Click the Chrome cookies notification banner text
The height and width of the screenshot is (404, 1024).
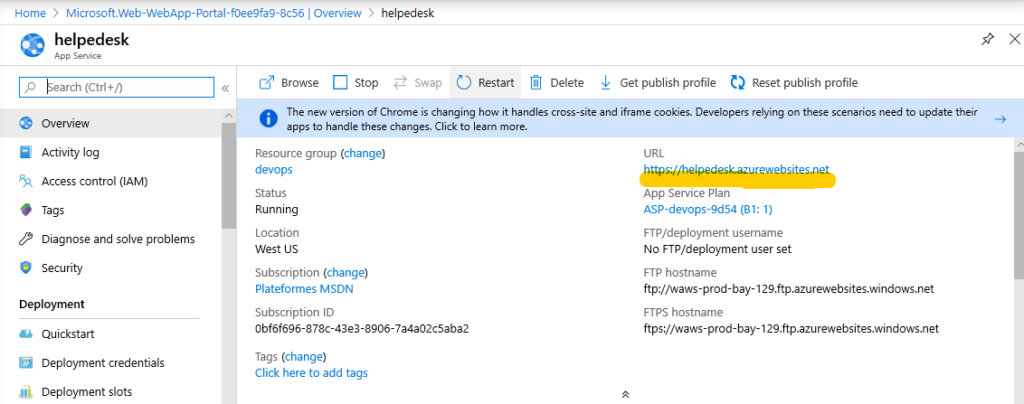[x=632, y=119]
